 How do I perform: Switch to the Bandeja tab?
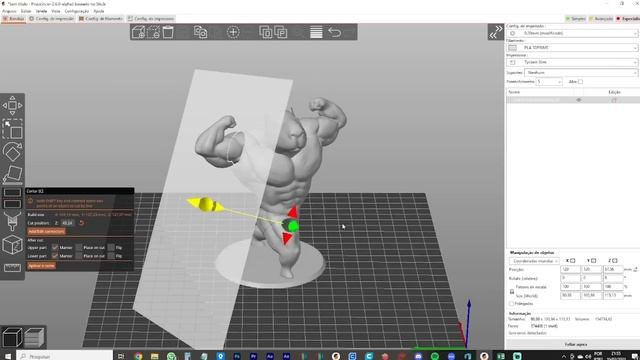pos(14,19)
